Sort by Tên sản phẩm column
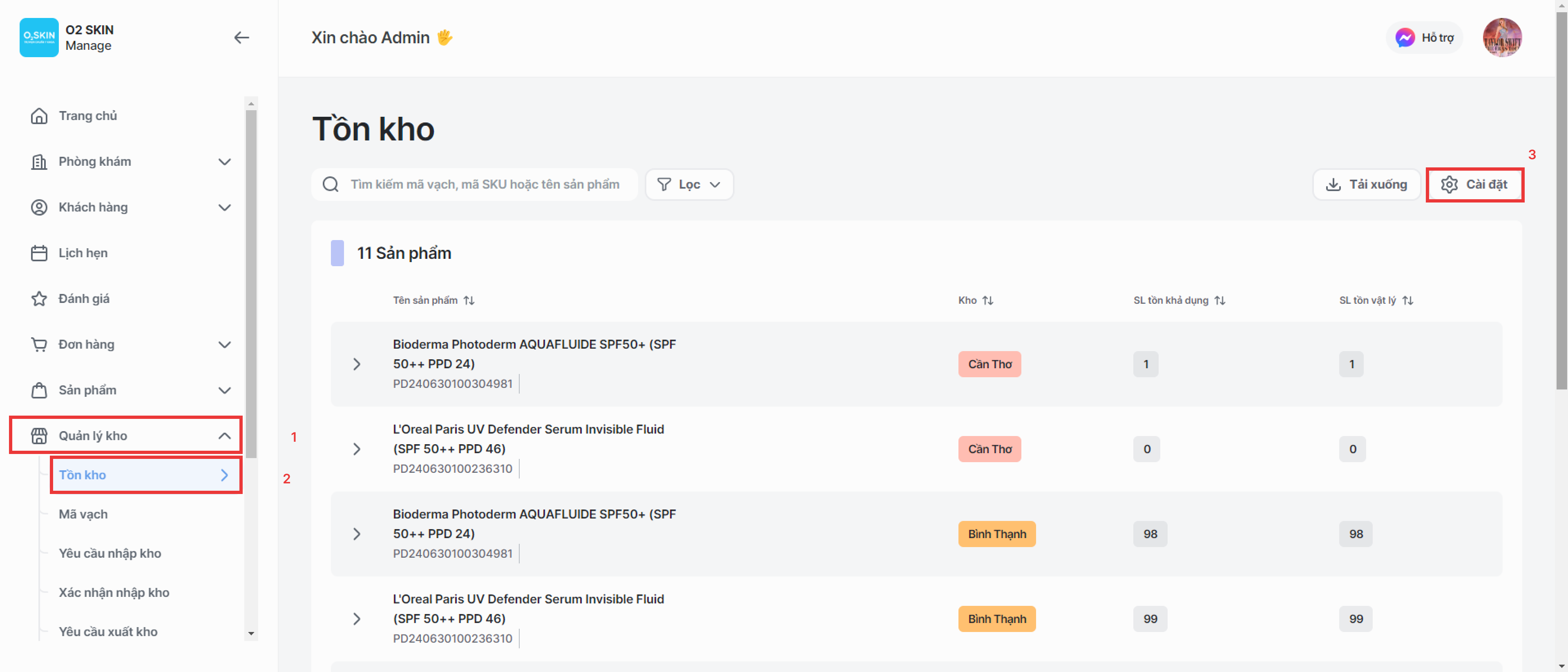Image resolution: width=1568 pixels, height=672 pixels. [x=469, y=300]
